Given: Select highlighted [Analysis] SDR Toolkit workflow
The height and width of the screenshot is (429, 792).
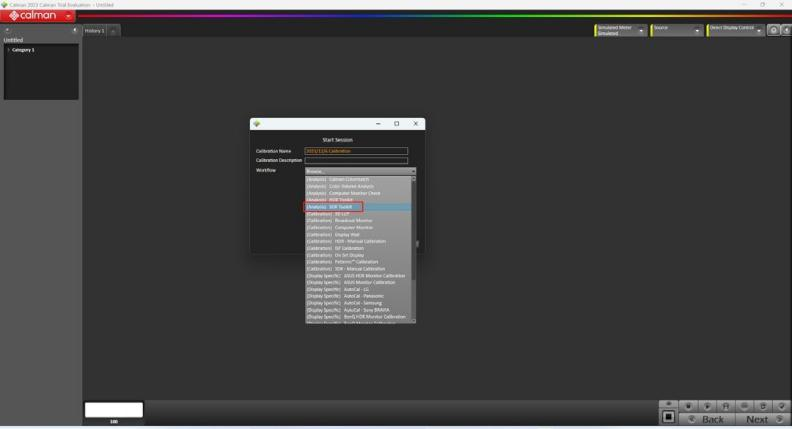Looking at the screenshot, I should pyautogui.click(x=358, y=207).
